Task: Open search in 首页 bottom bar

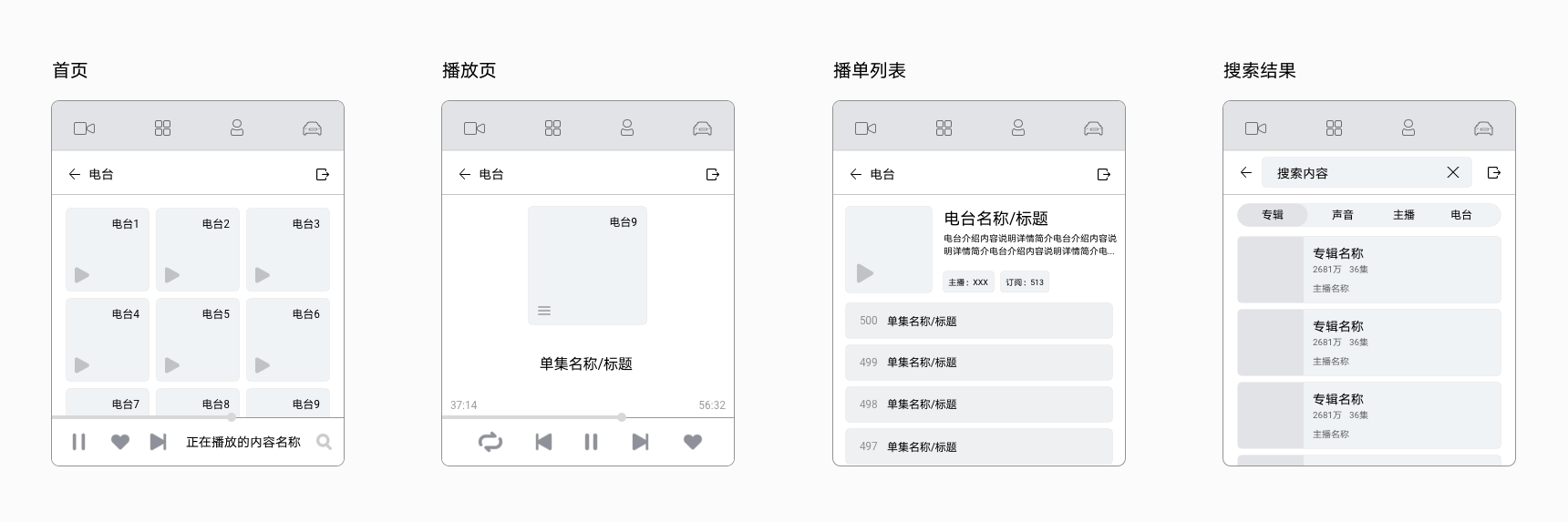Action: pos(324,442)
